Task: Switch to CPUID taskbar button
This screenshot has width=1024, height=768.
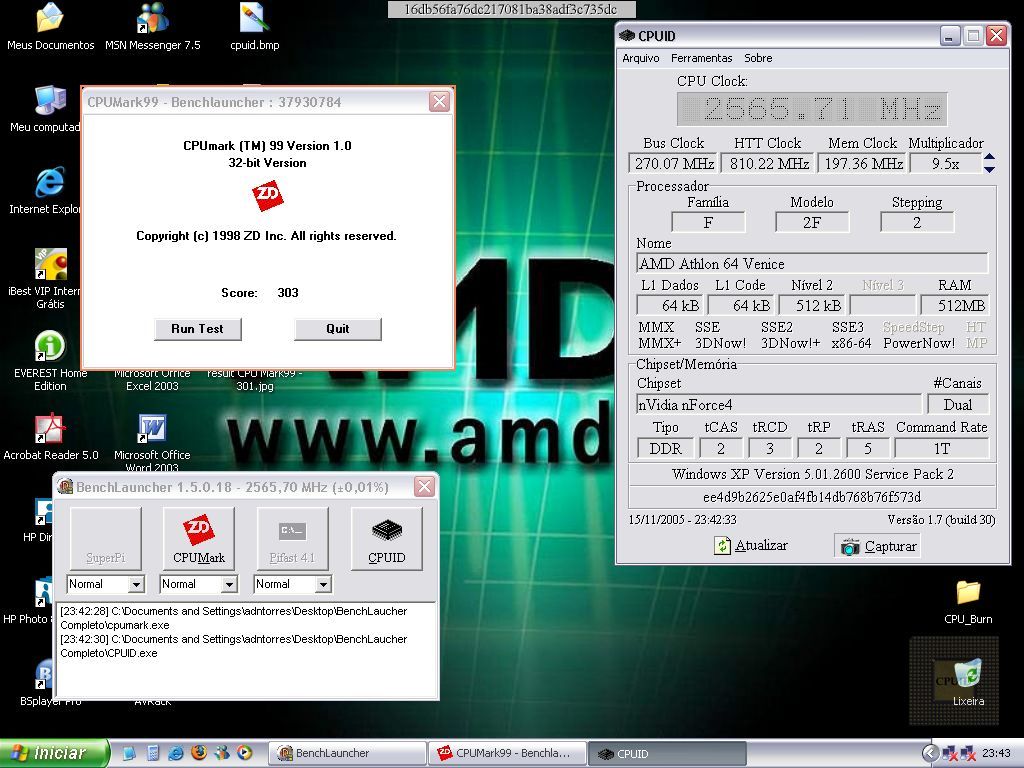Action: (x=667, y=753)
